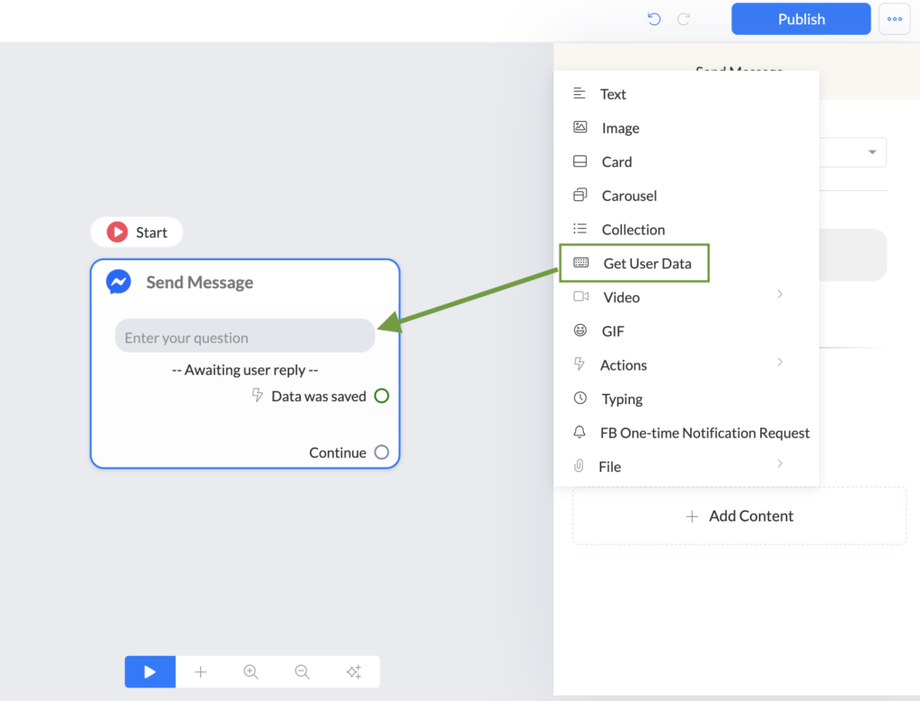Click the Enter your question field
The width and height of the screenshot is (920, 701).
(245, 336)
